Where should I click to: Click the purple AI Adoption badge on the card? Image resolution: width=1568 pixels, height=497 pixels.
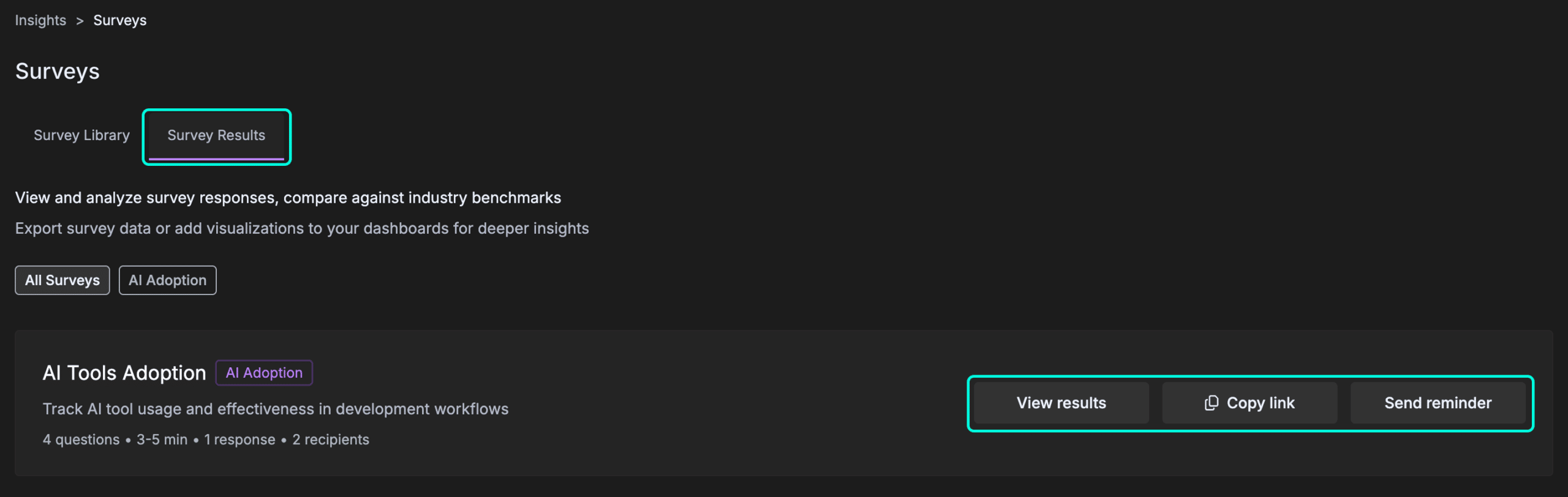263,372
